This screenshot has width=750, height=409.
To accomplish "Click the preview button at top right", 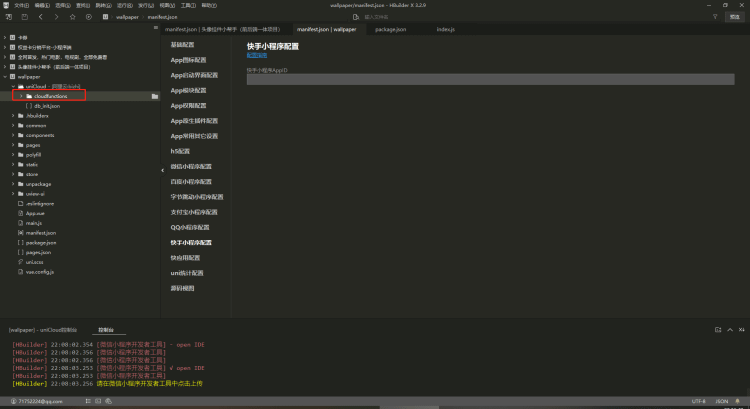I will pyautogui.click(x=735, y=17).
